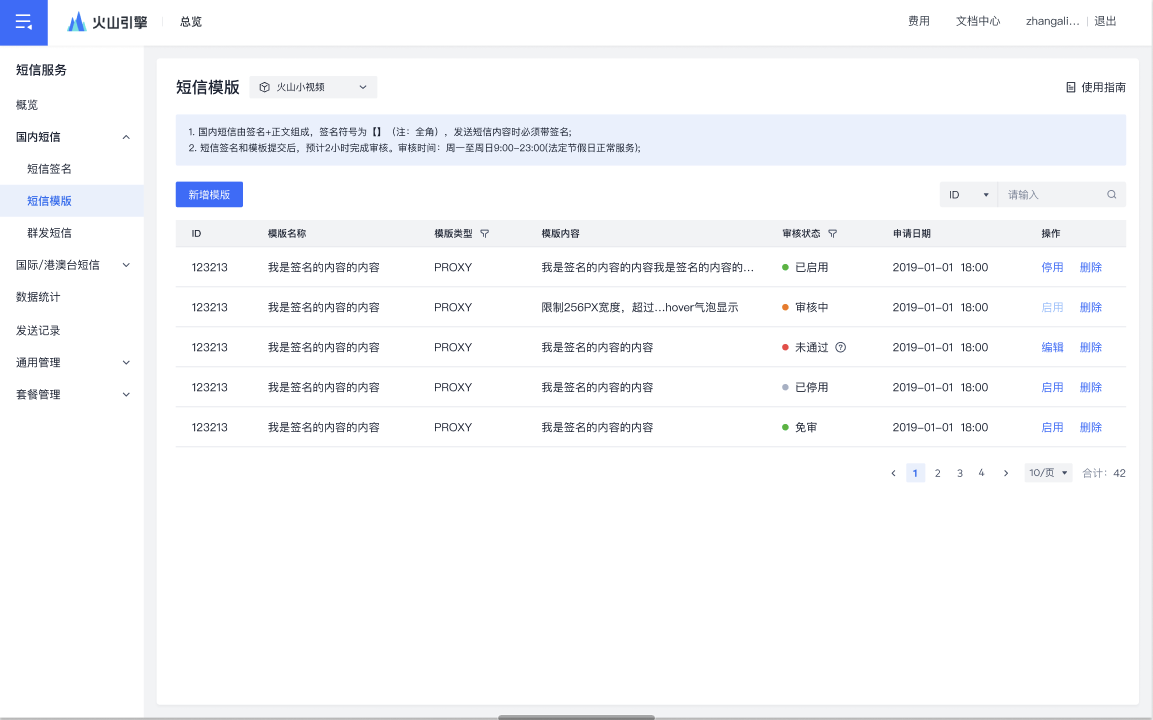Click 退出 to log out

tap(1105, 21)
